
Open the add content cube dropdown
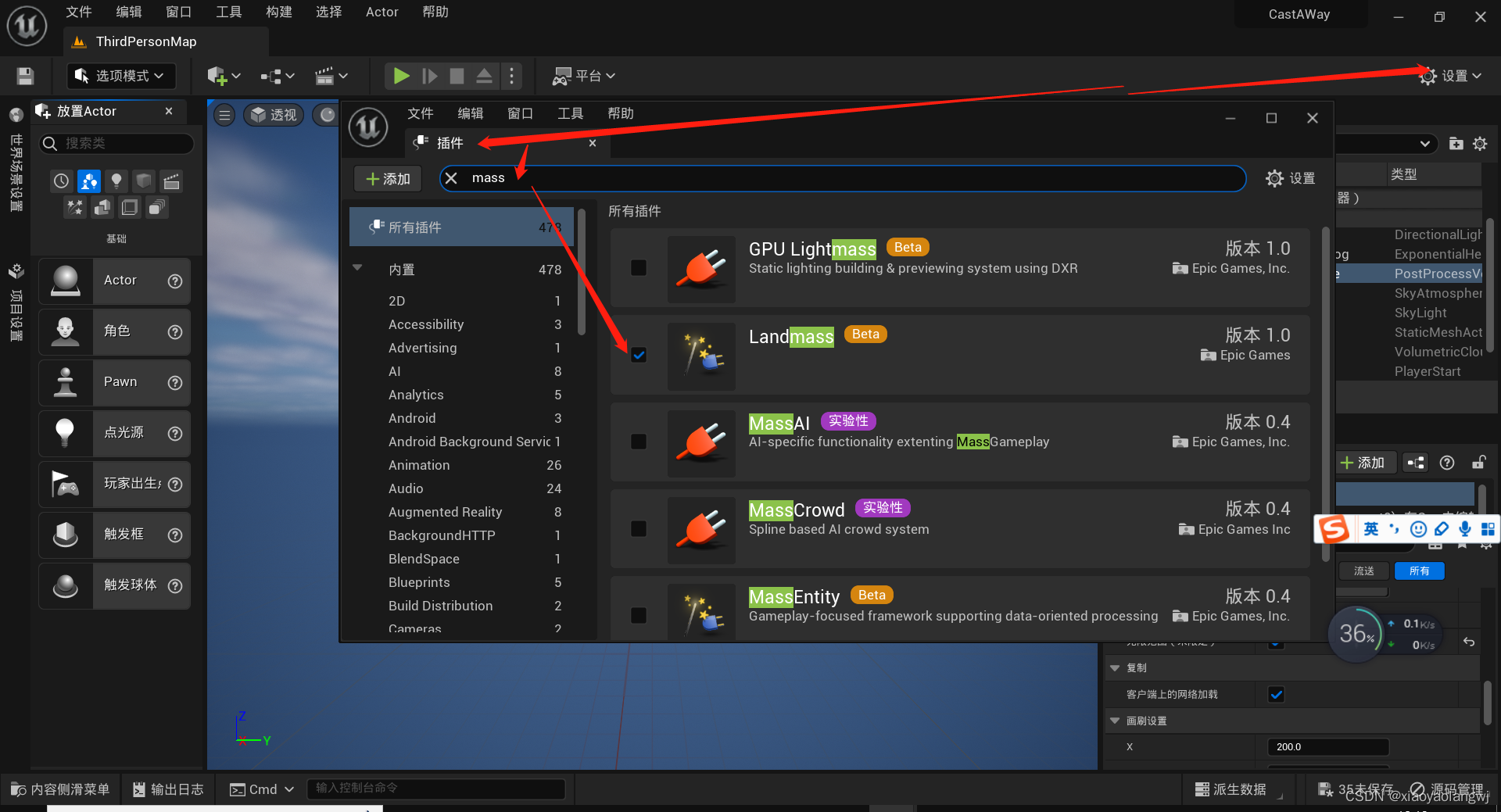(224, 76)
